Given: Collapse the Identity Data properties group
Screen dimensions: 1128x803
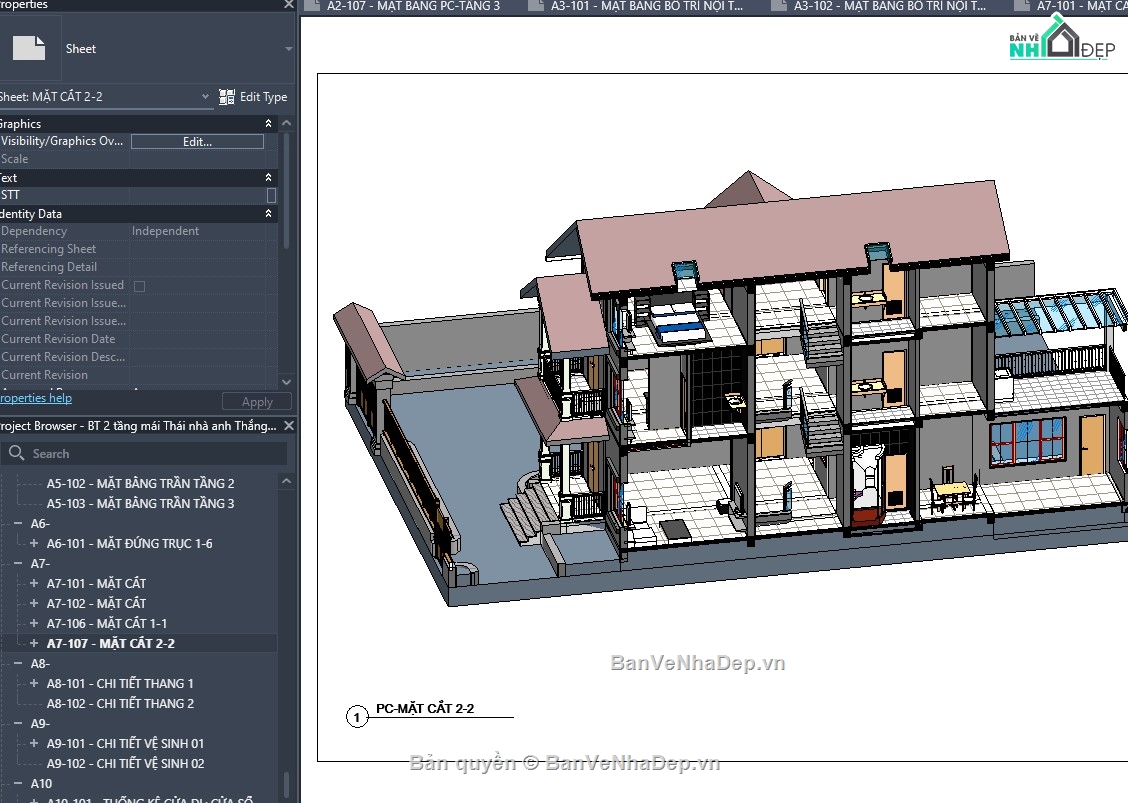Looking at the screenshot, I should (x=268, y=214).
